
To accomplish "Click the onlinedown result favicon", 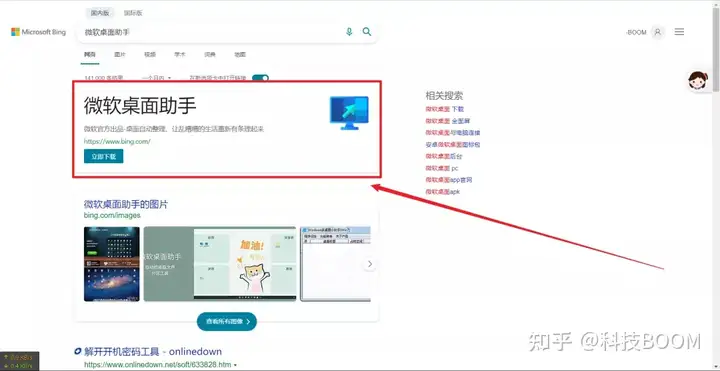I will coord(78,352).
